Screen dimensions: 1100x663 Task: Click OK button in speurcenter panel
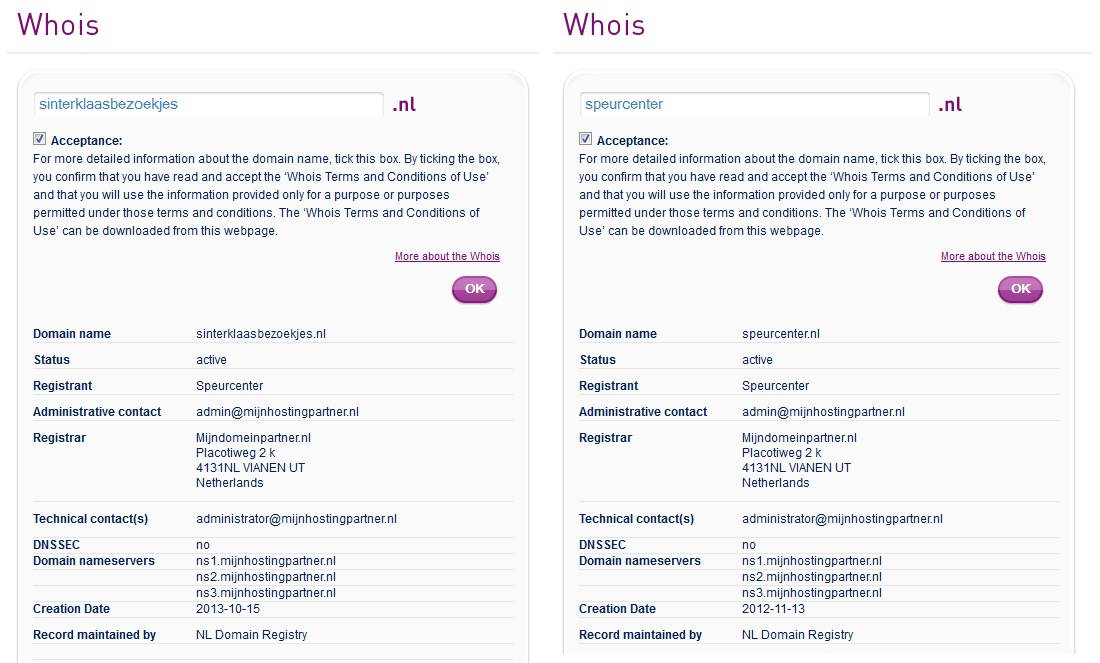pos(1020,289)
